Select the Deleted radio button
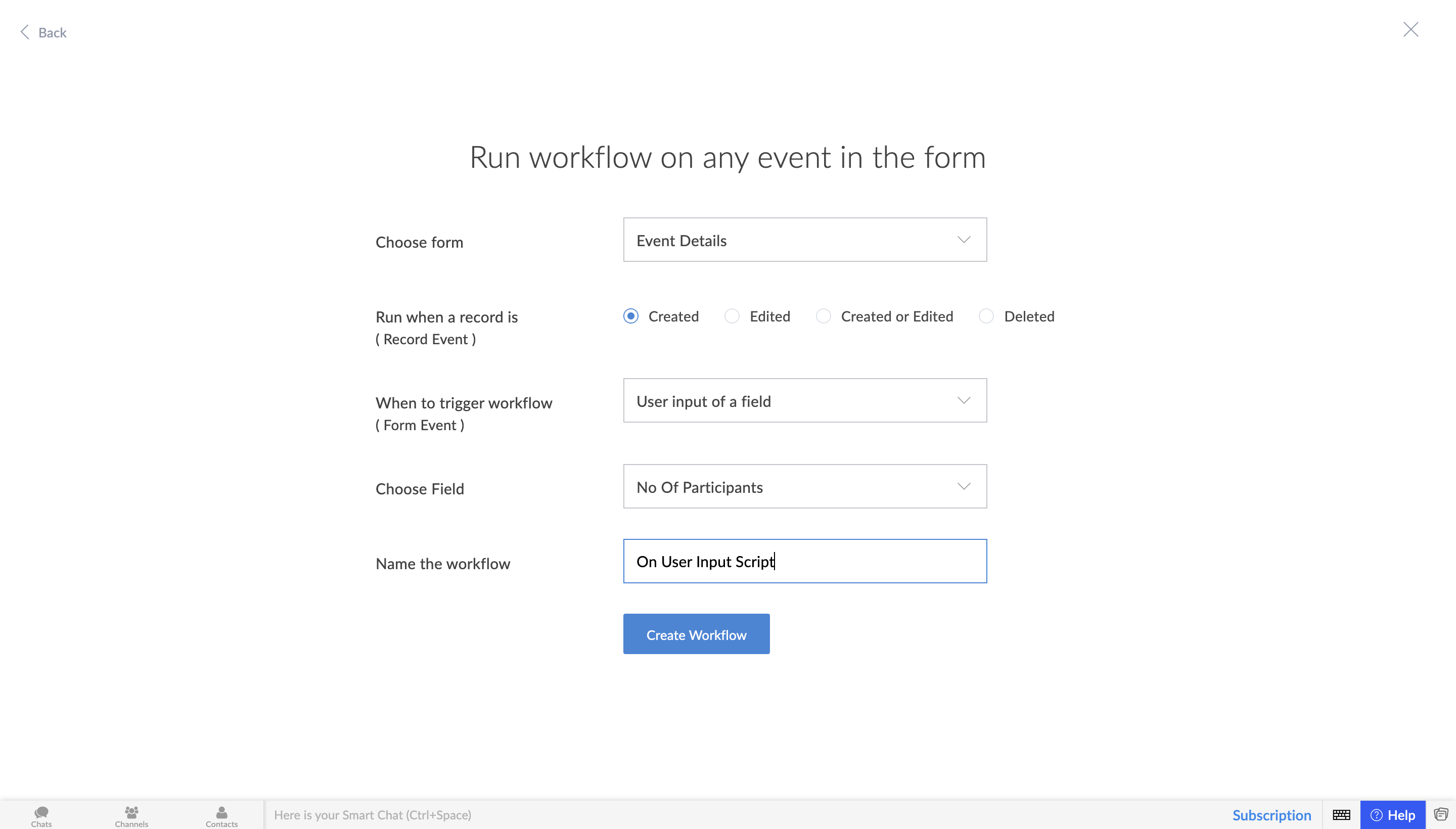Image resolution: width=1456 pixels, height=829 pixels. [x=986, y=316]
